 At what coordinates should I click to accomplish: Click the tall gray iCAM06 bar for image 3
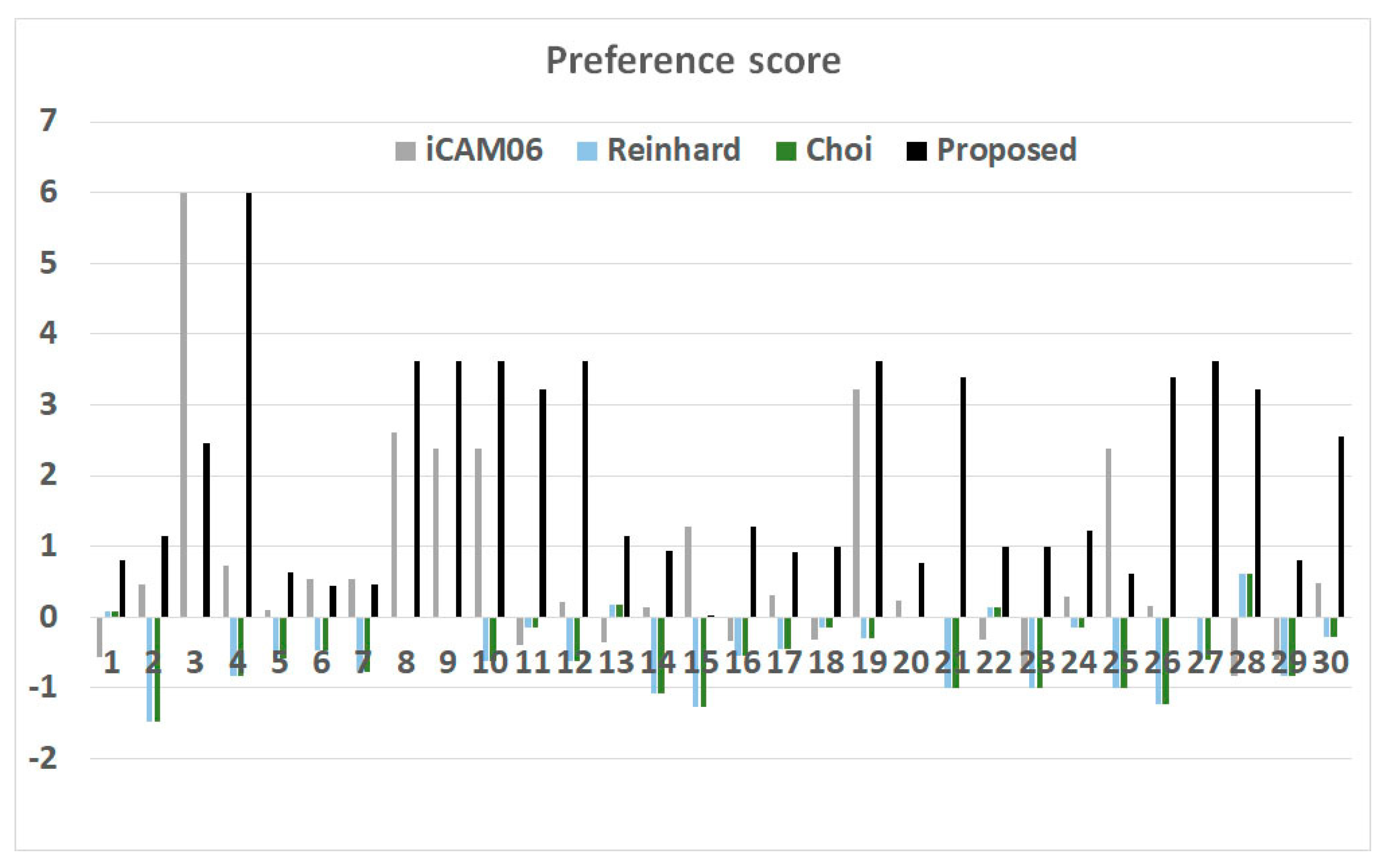click(x=184, y=402)
